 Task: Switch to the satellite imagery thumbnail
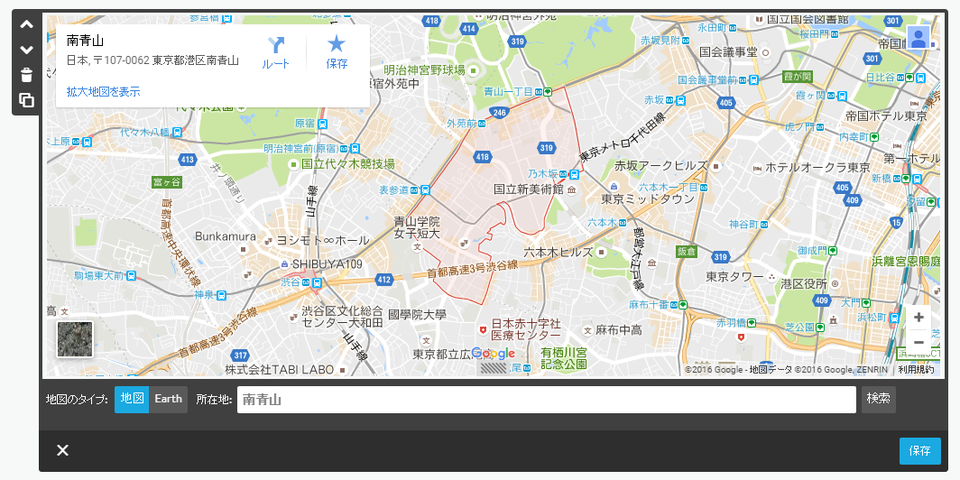click(x=75, y=339)
